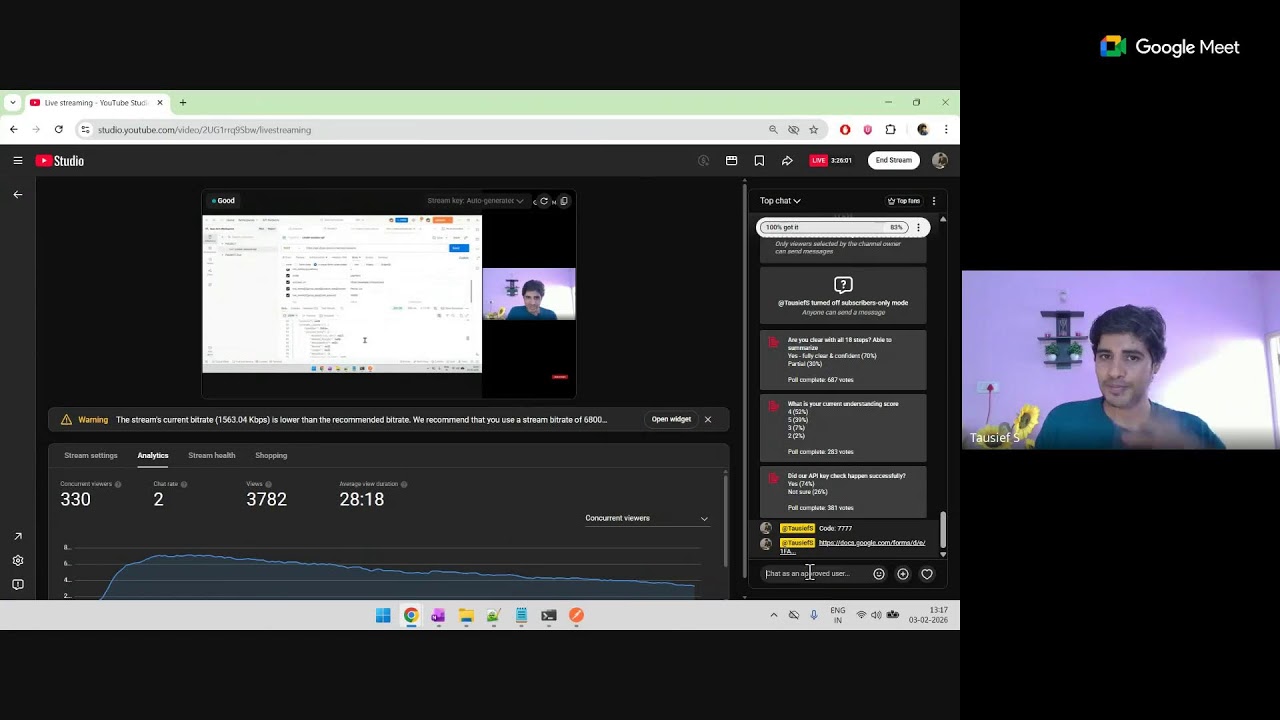This screenshot has height=720, width=1280.
Task: Click the bookmark icon in Studio header
Action: pos(759,160)
